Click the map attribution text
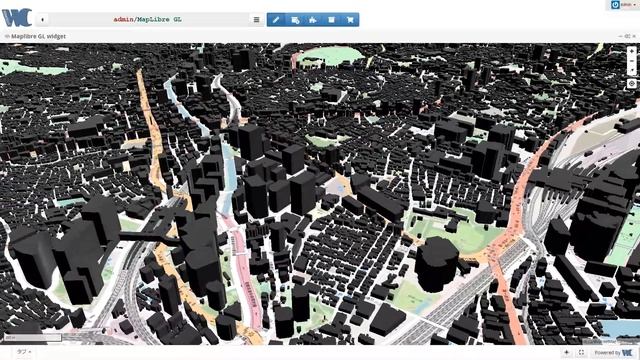The width and height of the screenshot is (640, 360). point(611,341)
